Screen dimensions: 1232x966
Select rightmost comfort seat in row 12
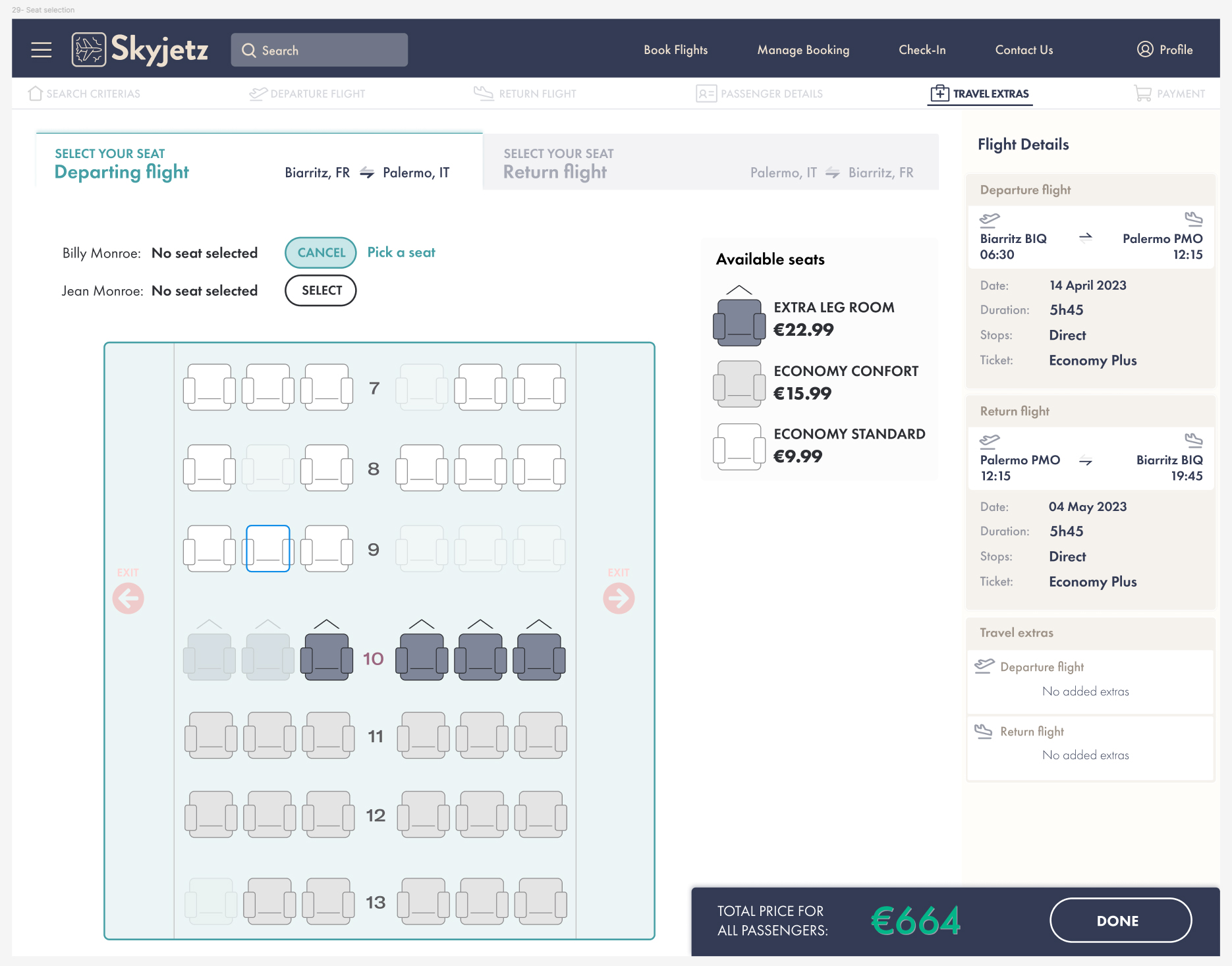(541, 815)
